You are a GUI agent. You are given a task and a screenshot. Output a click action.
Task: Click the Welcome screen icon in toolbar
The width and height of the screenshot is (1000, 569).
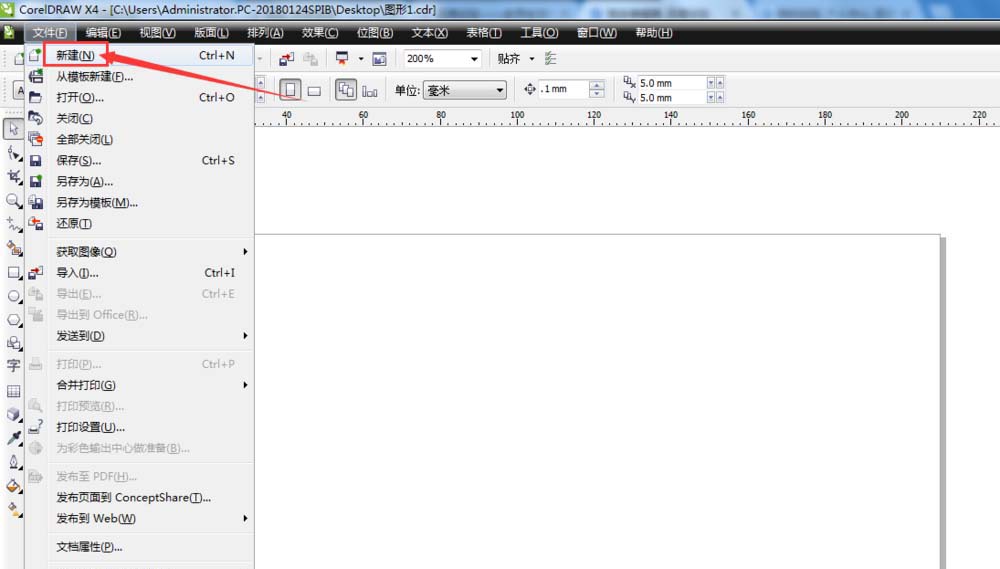click(379, 59)
